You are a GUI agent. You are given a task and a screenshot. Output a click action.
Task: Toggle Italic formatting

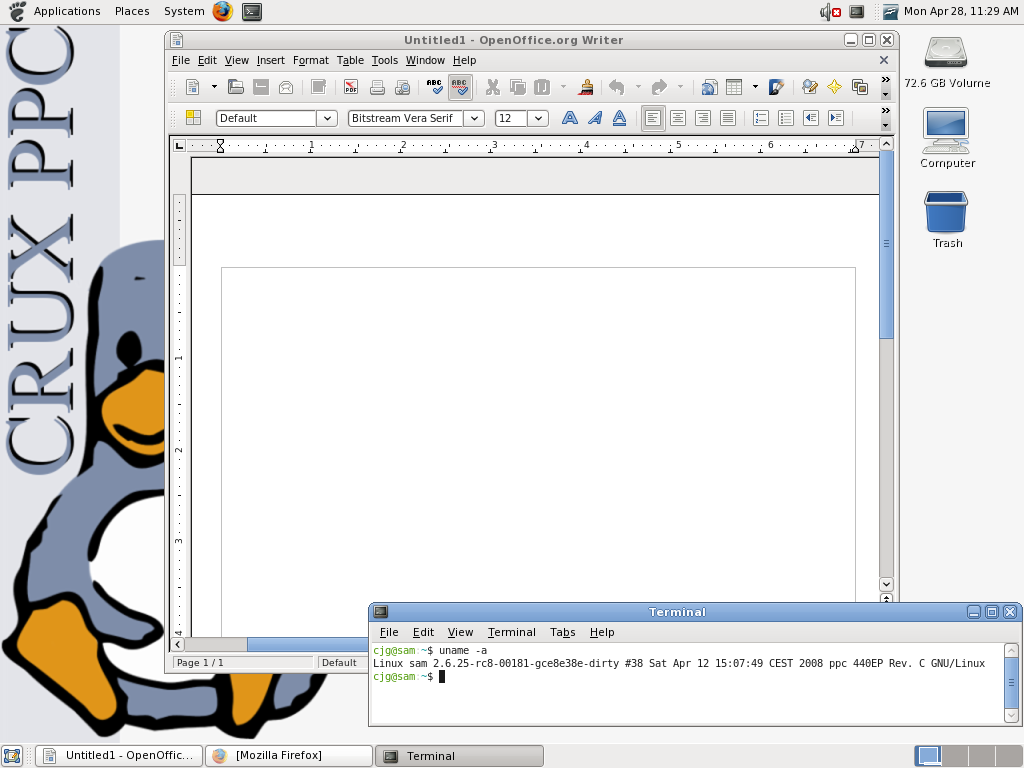(x=595, y=118)
